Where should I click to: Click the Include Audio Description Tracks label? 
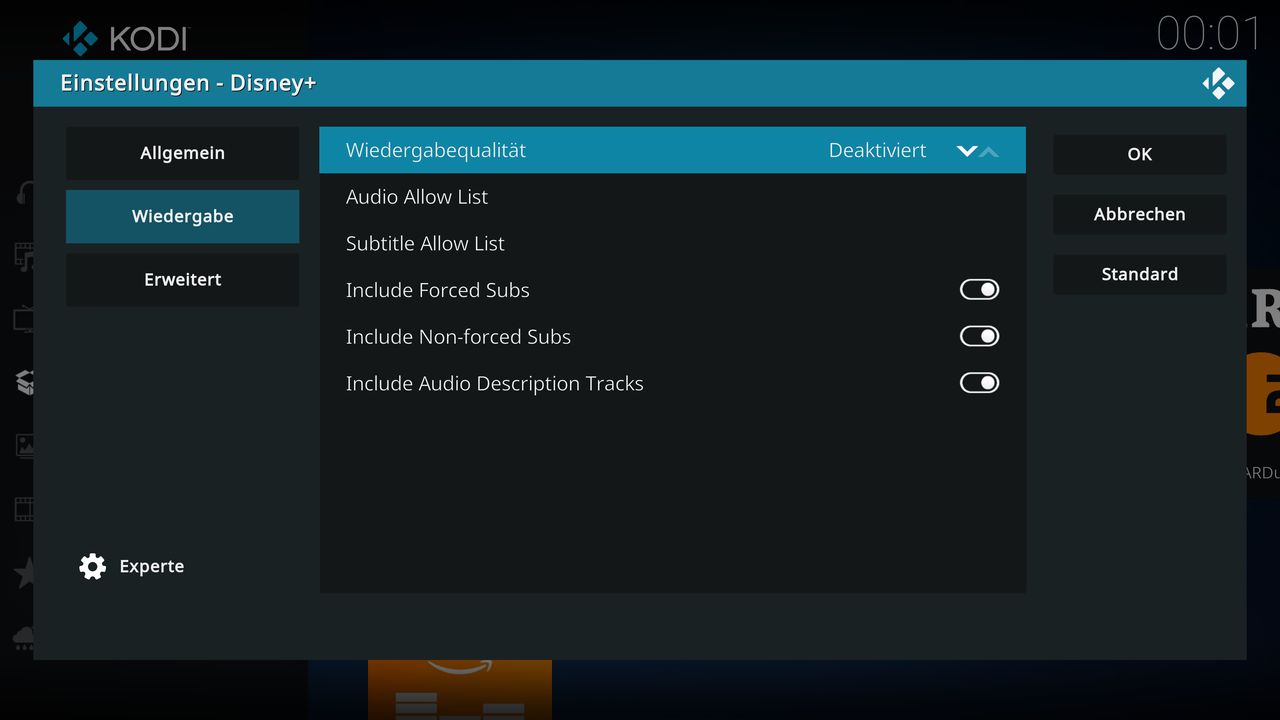point(494,384)
